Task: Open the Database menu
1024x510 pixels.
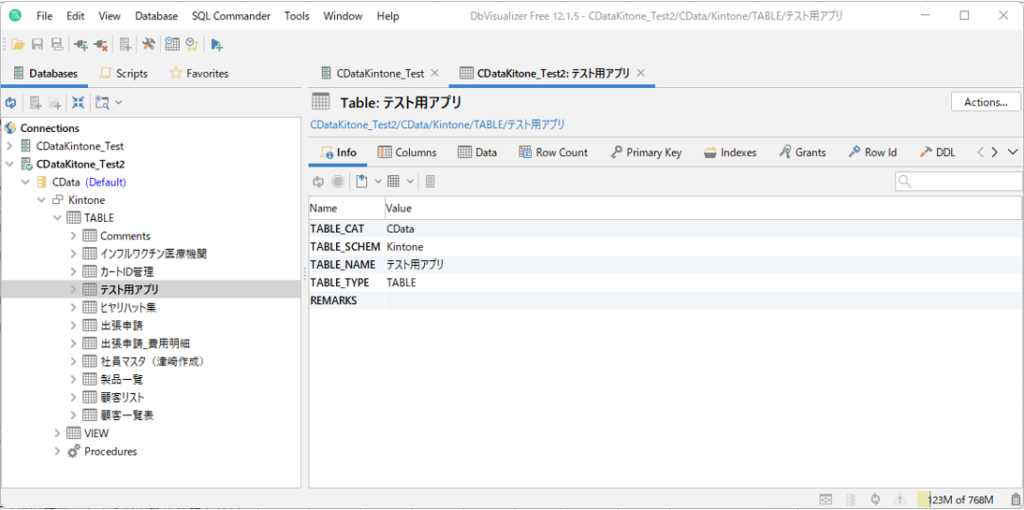Action: click(155, 16)
